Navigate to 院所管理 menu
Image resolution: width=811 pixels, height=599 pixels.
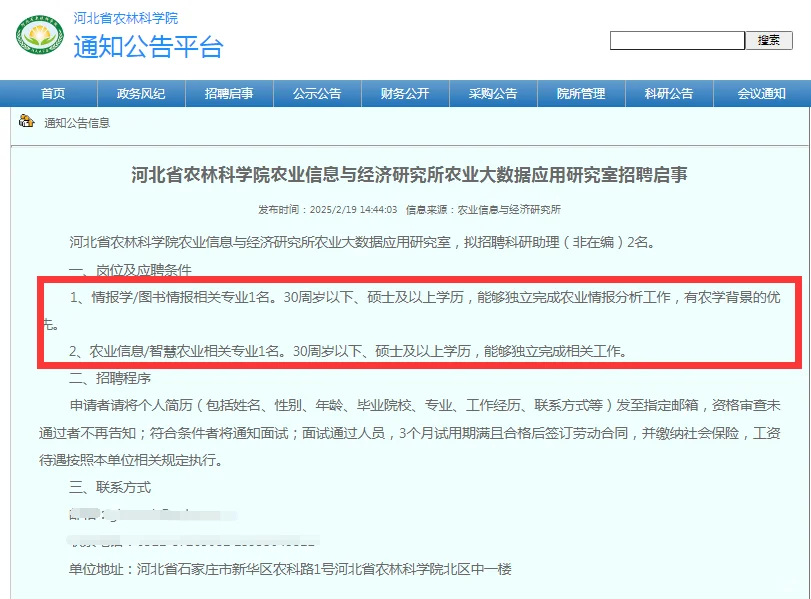tap(581, 94)
